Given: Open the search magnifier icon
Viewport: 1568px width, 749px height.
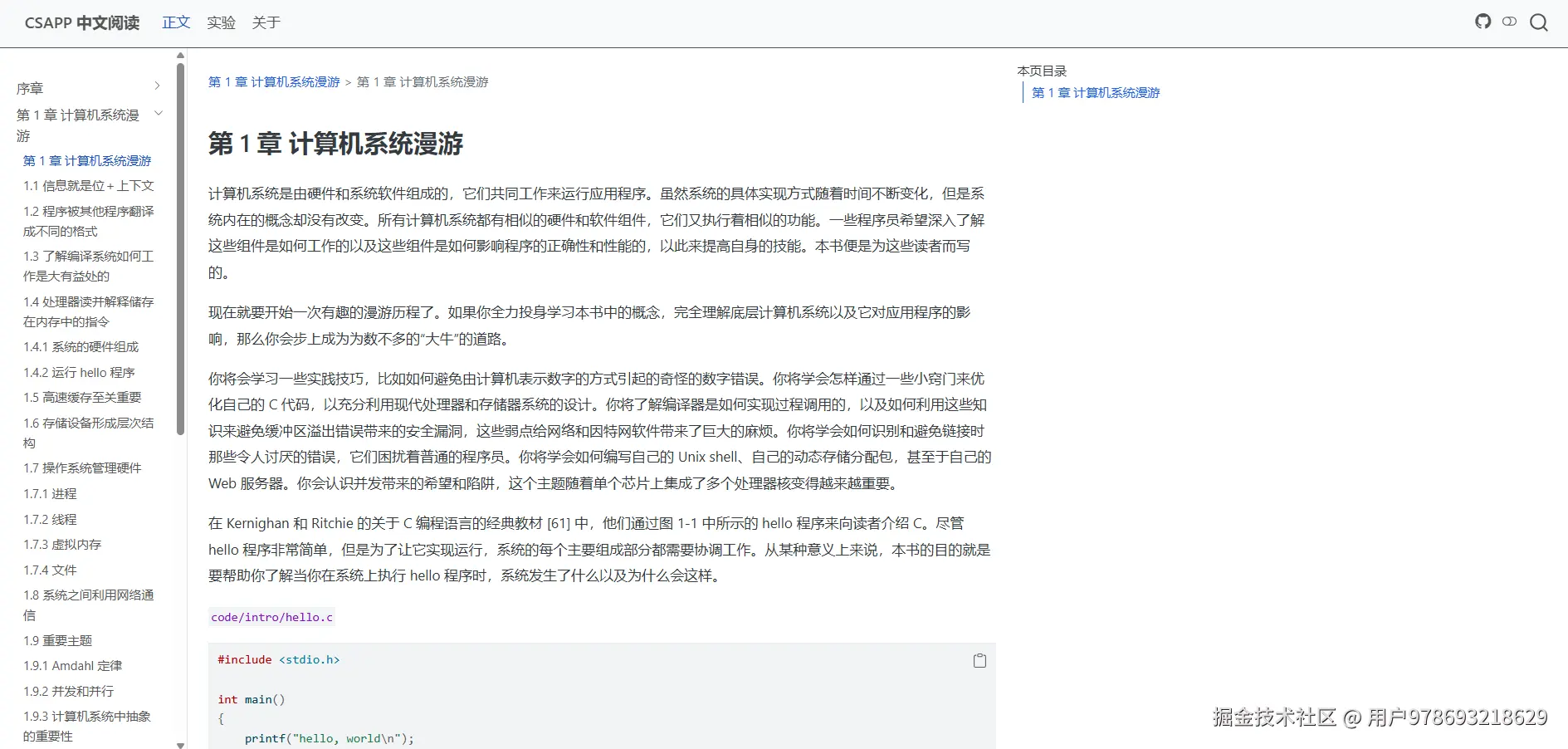Looking at the screenshot, I should [1538, 22].
